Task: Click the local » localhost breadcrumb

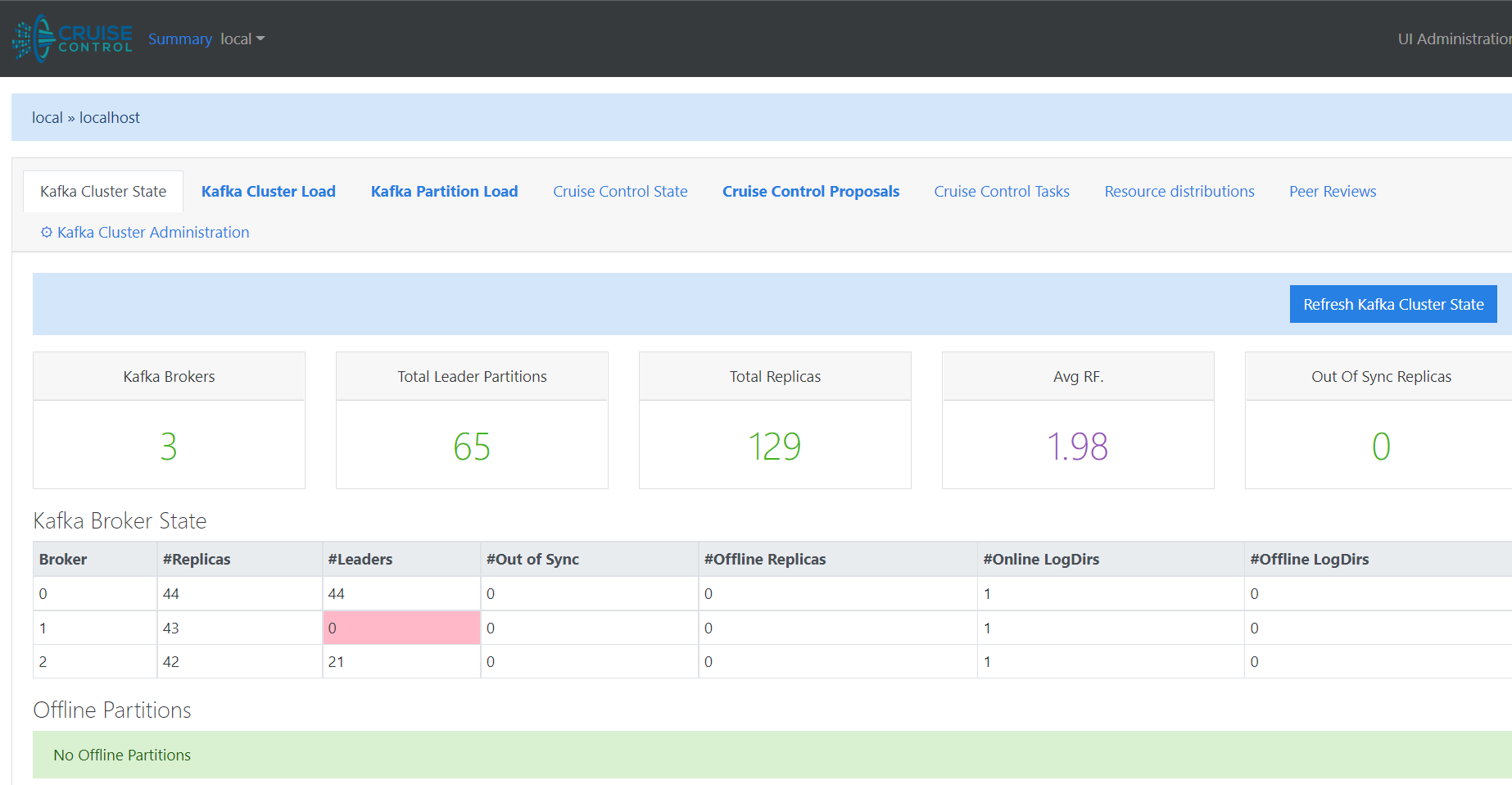Action: coord(86,117)
